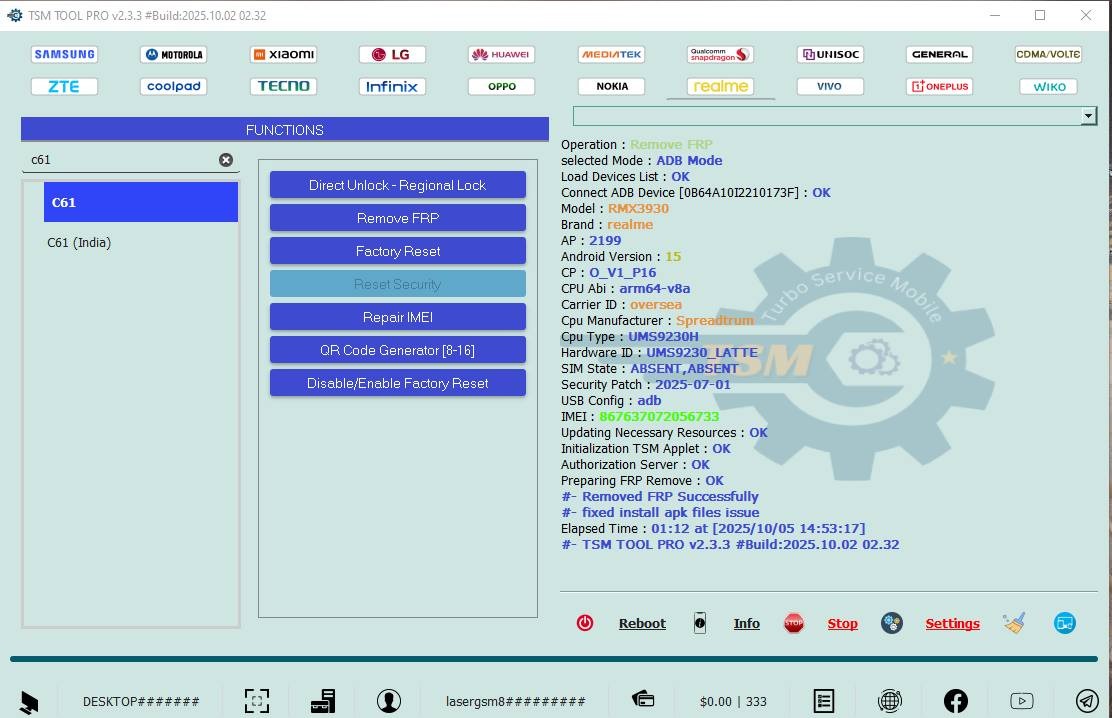Switch to the Xiaomi brand tab
This screenshot has height=718, width=1112.
point(284,55)
